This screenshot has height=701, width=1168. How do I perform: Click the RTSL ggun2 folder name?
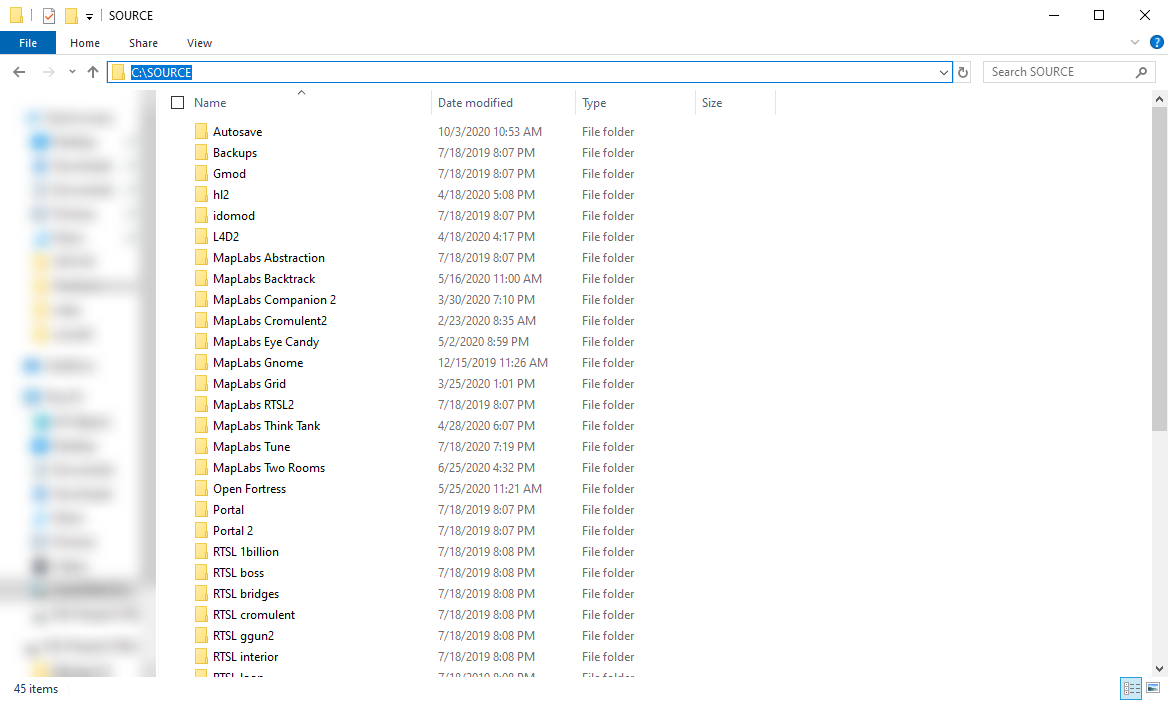pos(244,635)
